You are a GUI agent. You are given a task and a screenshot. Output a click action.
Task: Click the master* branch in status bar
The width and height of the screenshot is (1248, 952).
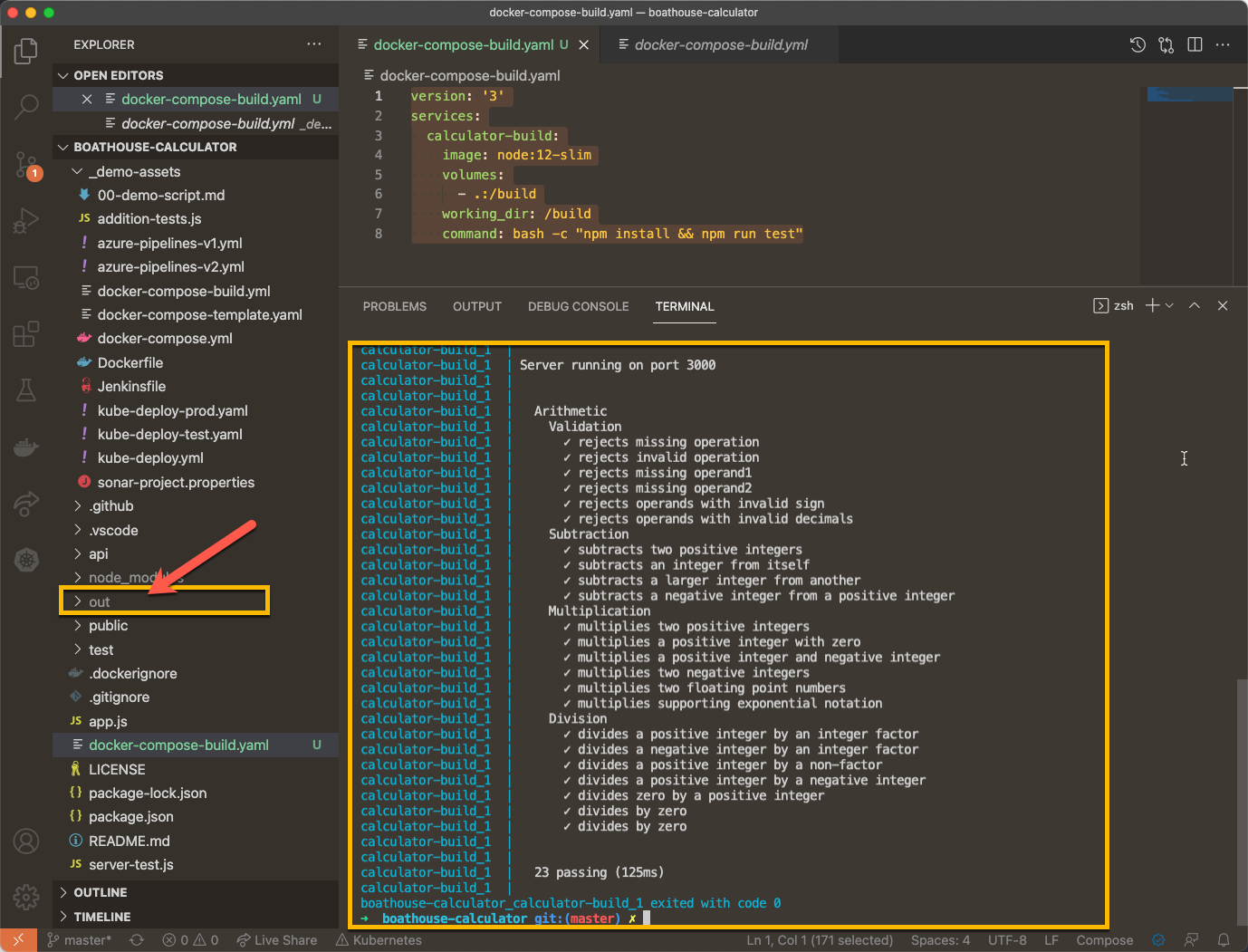tap(80, 940)
